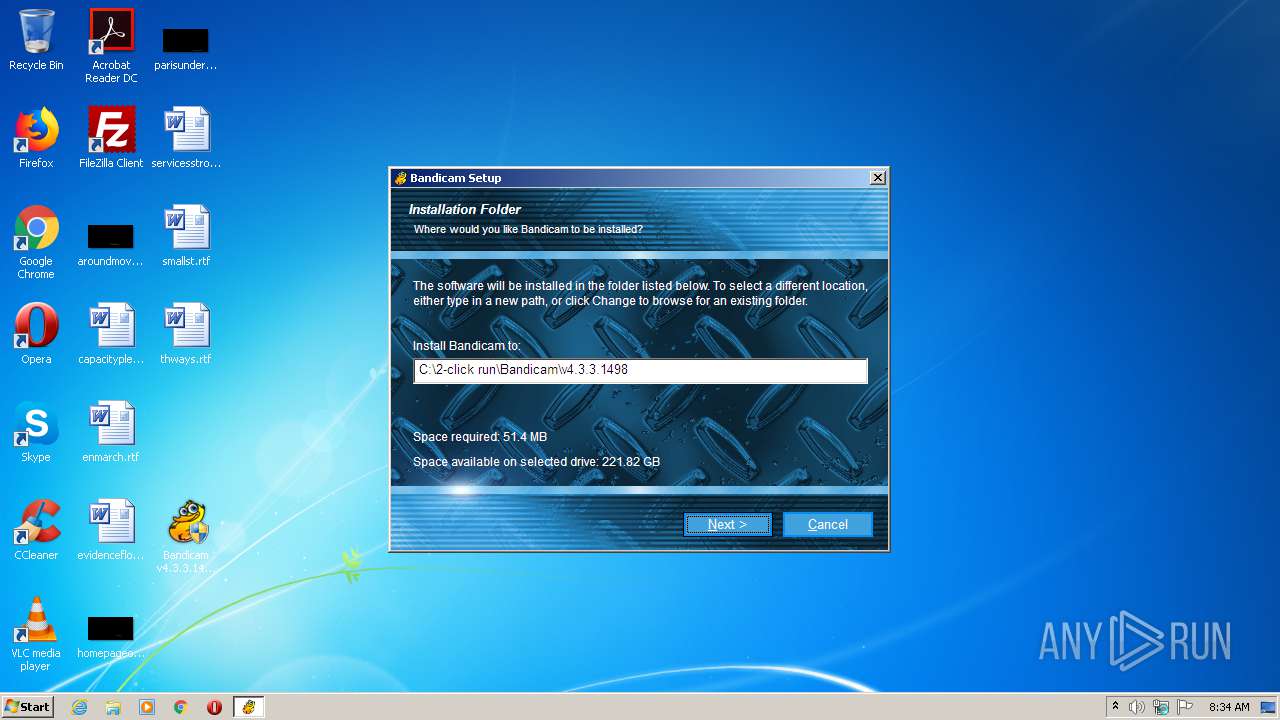The width and height of the screenshot is (1280, 720).
Task: Launch FileZilla Client shortcut
Action: (111, 138)
